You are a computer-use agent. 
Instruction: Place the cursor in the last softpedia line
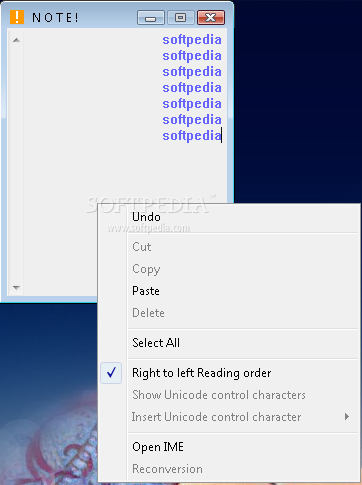click(192, 136)
